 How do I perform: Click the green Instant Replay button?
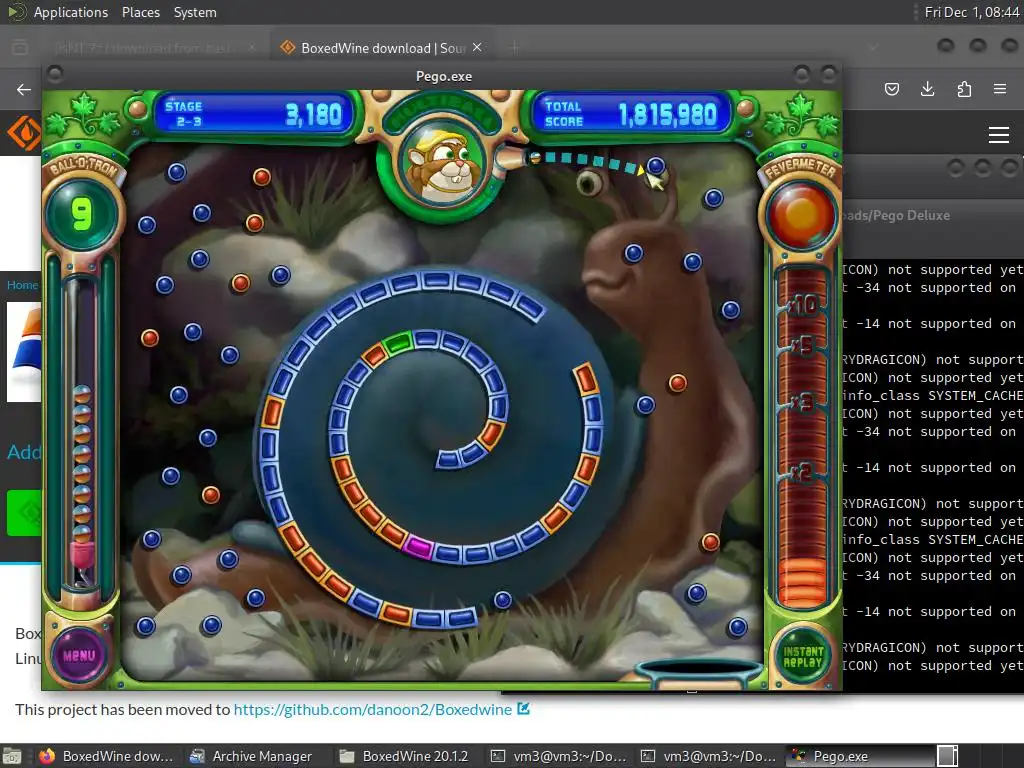click(803, 656)
